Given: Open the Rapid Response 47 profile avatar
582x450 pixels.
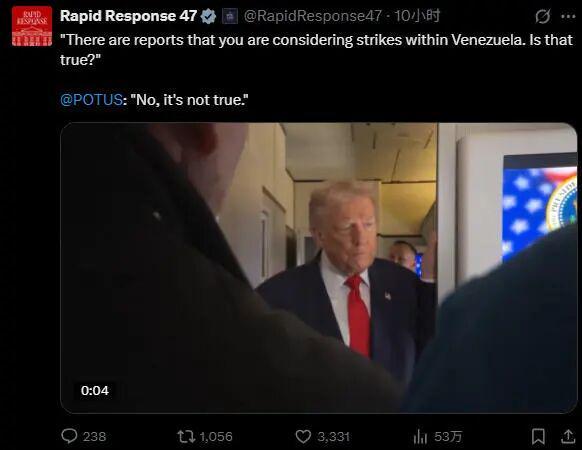Looking at the screenshot, I should click(32, 26).
